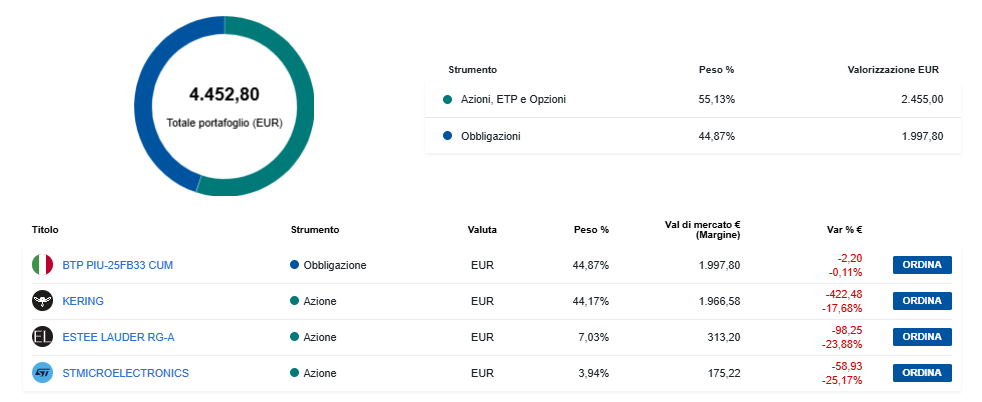Sort holdings by Peso % column header

(x=591, y=229)
